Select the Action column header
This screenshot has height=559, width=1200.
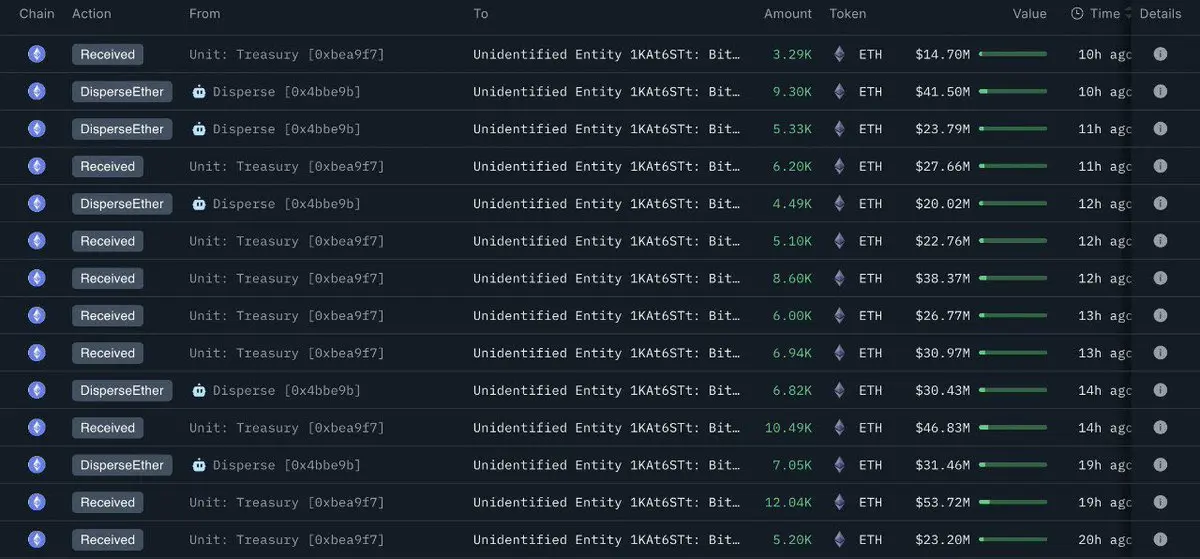[x=92, y=14]
